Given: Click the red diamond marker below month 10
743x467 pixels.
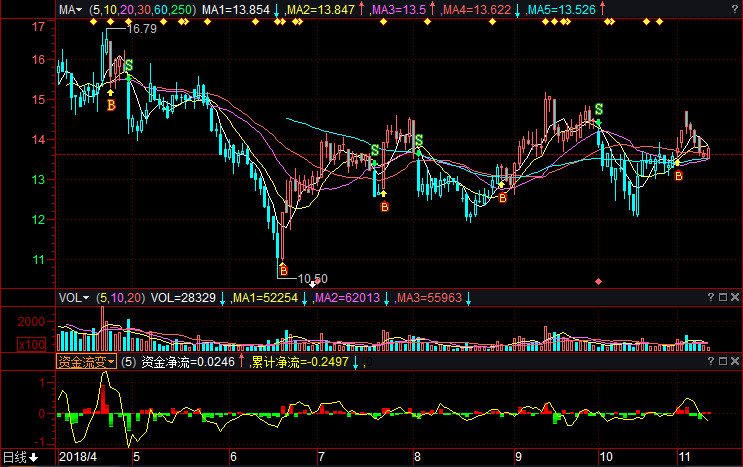Looking at the screenshot, I should [598, 281].
